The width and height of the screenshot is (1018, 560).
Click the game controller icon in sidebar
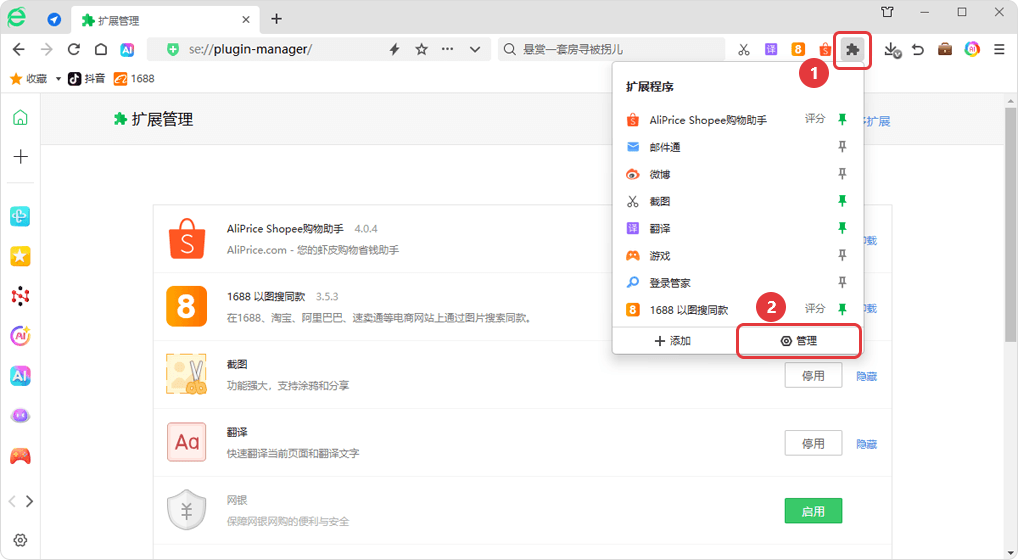coord(20,456)
